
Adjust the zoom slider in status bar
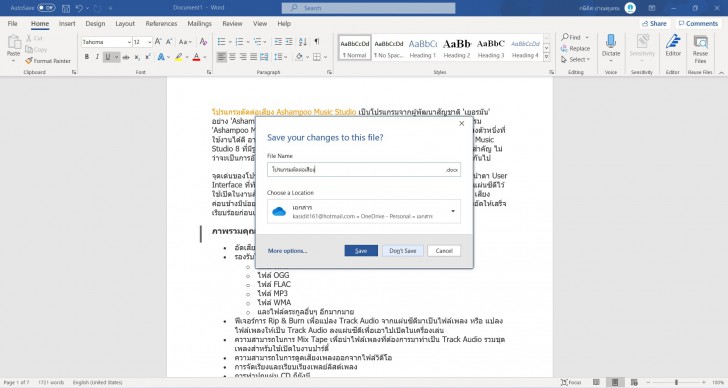[676, 382]
